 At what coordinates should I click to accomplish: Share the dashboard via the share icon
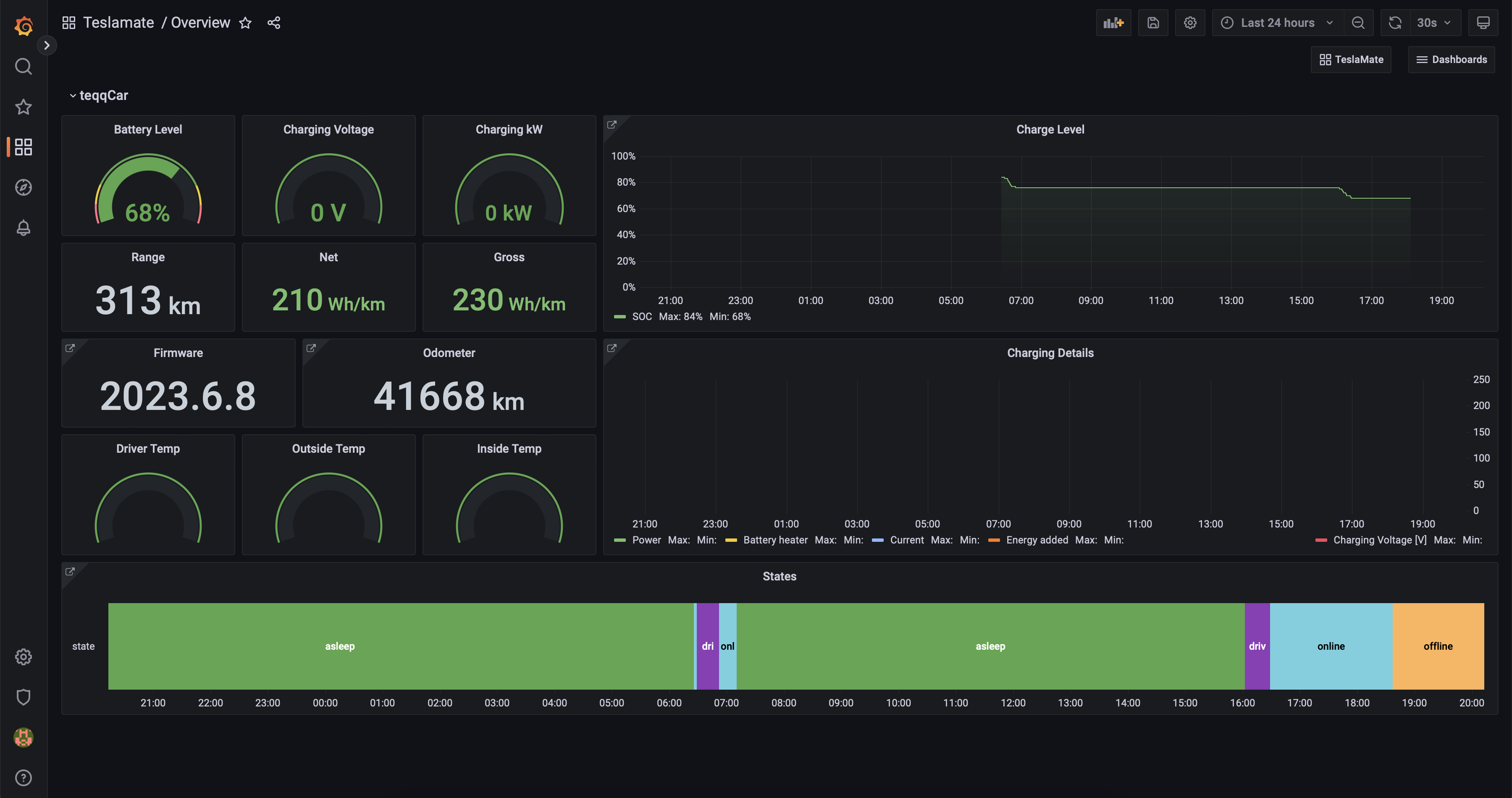pos(273,23)
